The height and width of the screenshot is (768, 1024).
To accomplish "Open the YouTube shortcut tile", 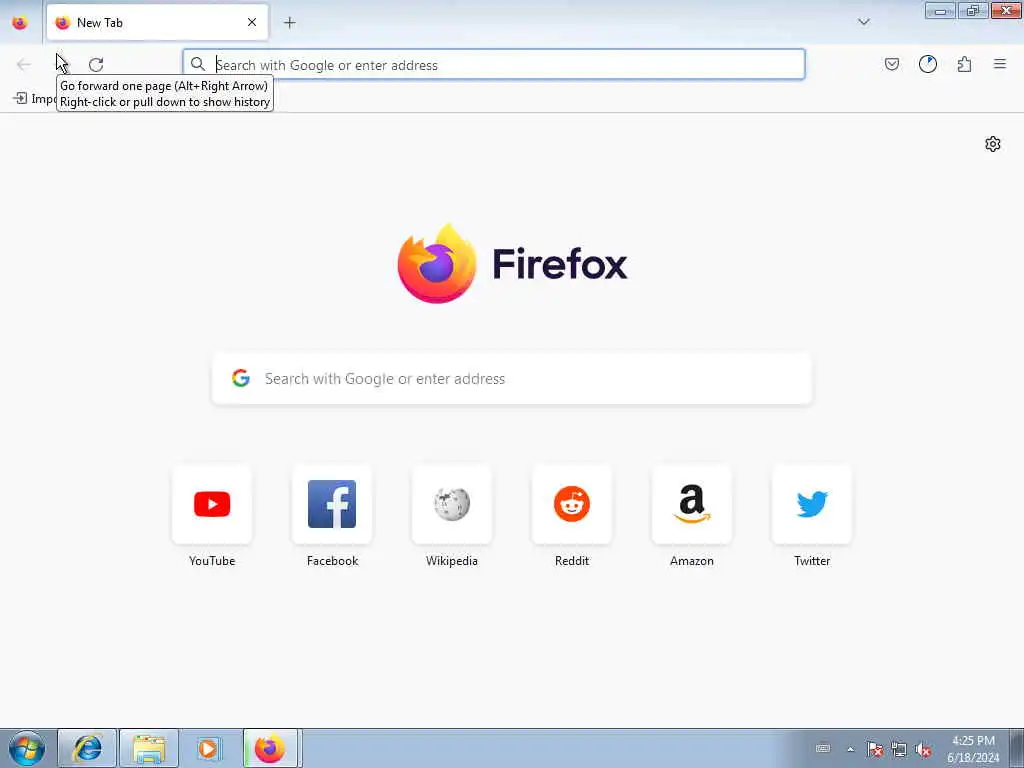I will [212, 504].
